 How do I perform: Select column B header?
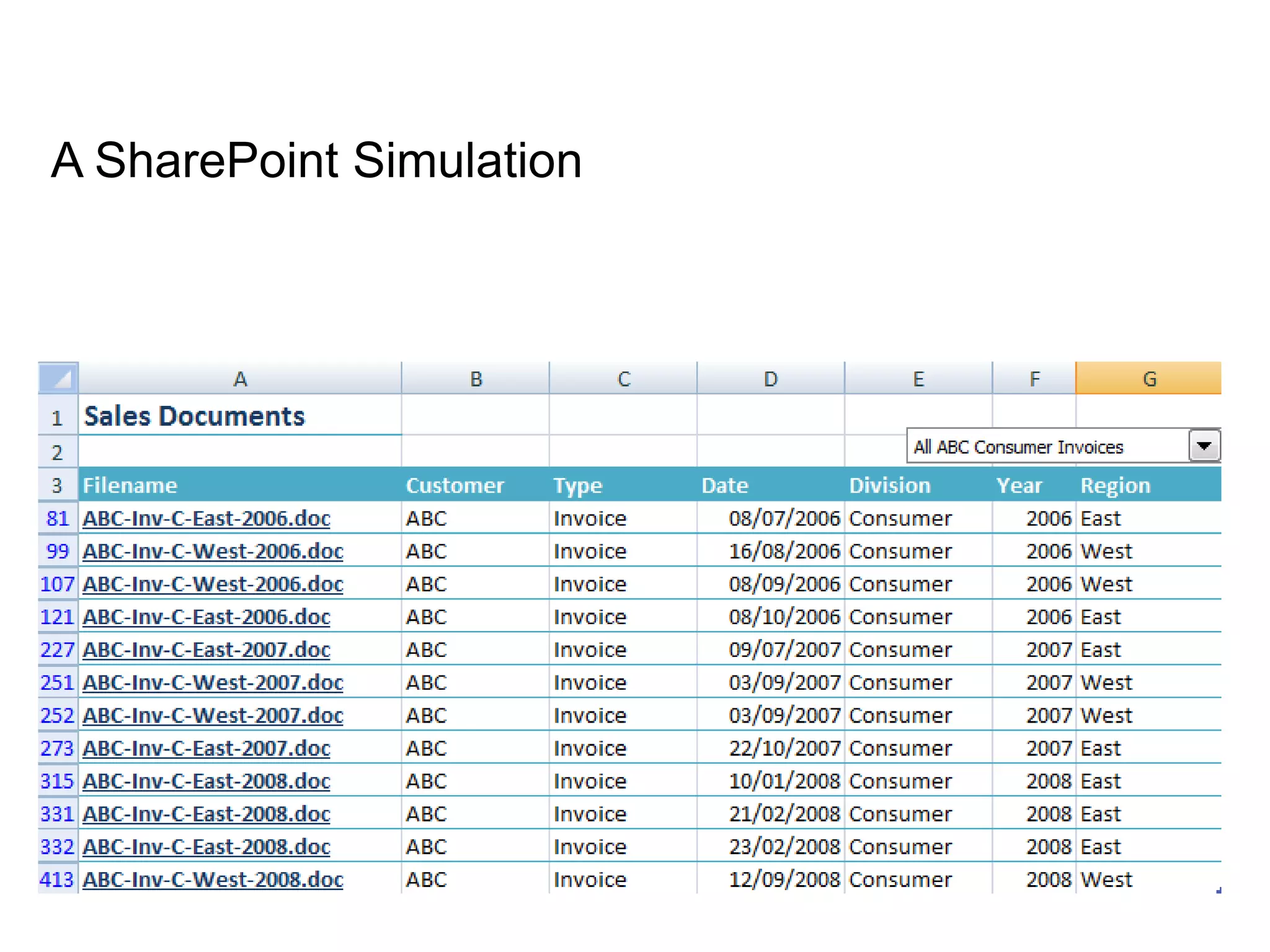[x=476, y=378]
